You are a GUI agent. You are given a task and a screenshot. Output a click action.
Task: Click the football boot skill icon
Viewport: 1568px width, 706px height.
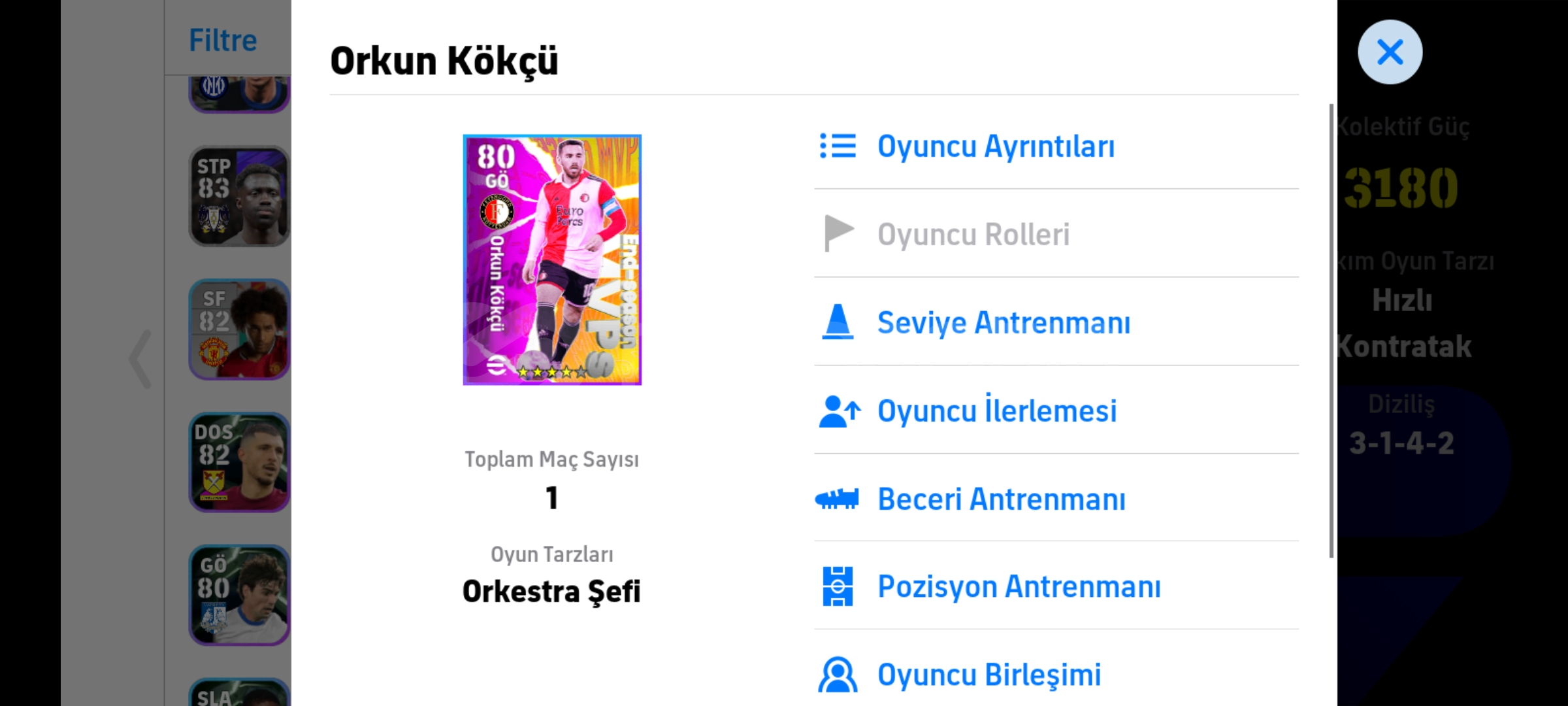pyautogui.click(x=837, y=499)
